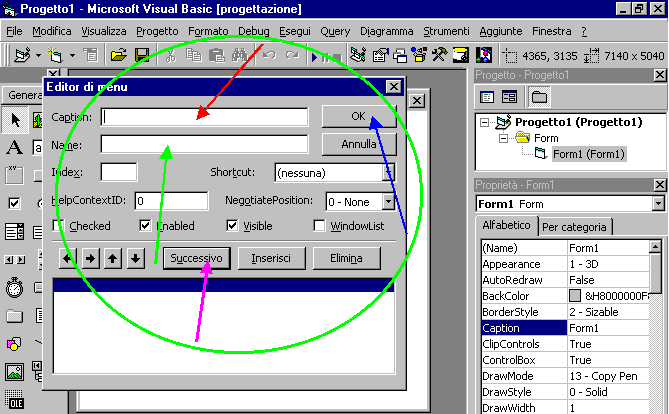Open the Strumenti menu

[446, 31]
